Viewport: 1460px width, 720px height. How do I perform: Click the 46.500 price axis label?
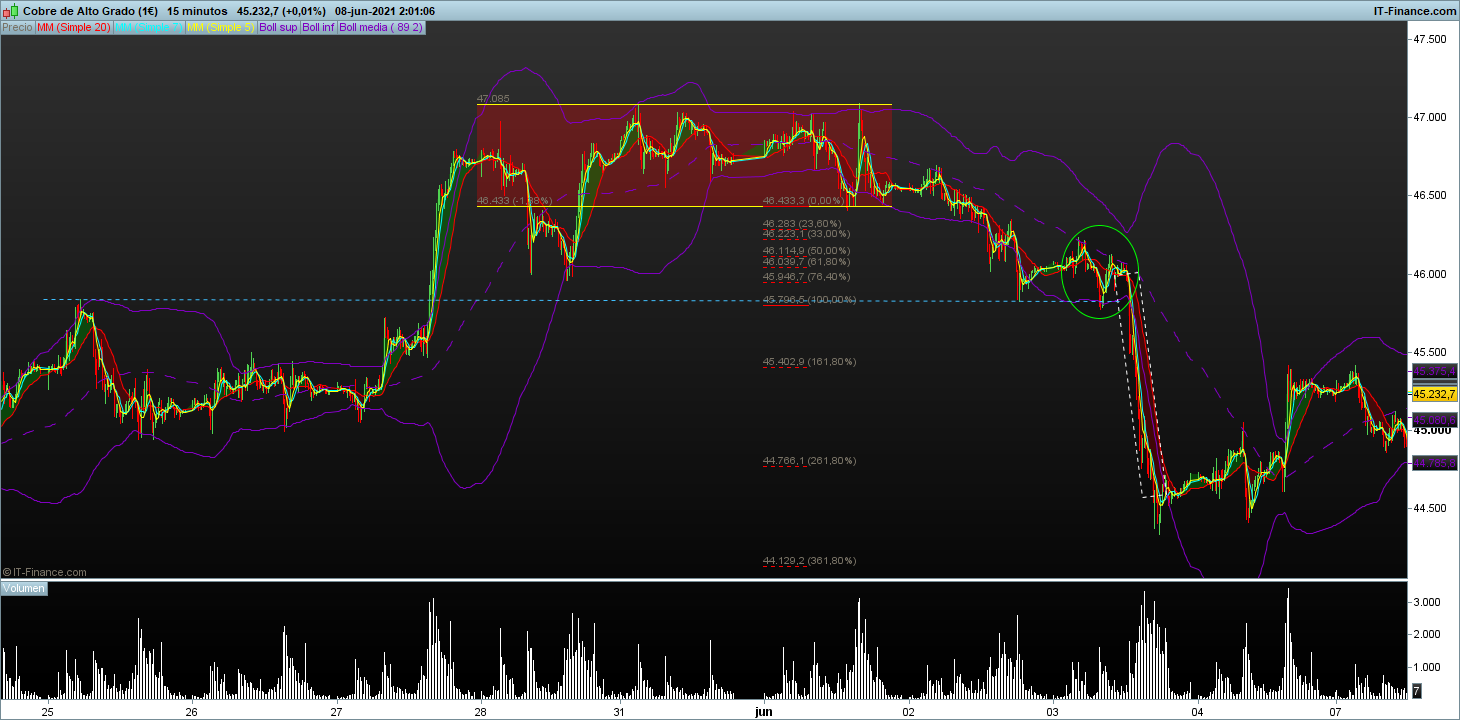pyautogui.click(x=1429, y=195)
